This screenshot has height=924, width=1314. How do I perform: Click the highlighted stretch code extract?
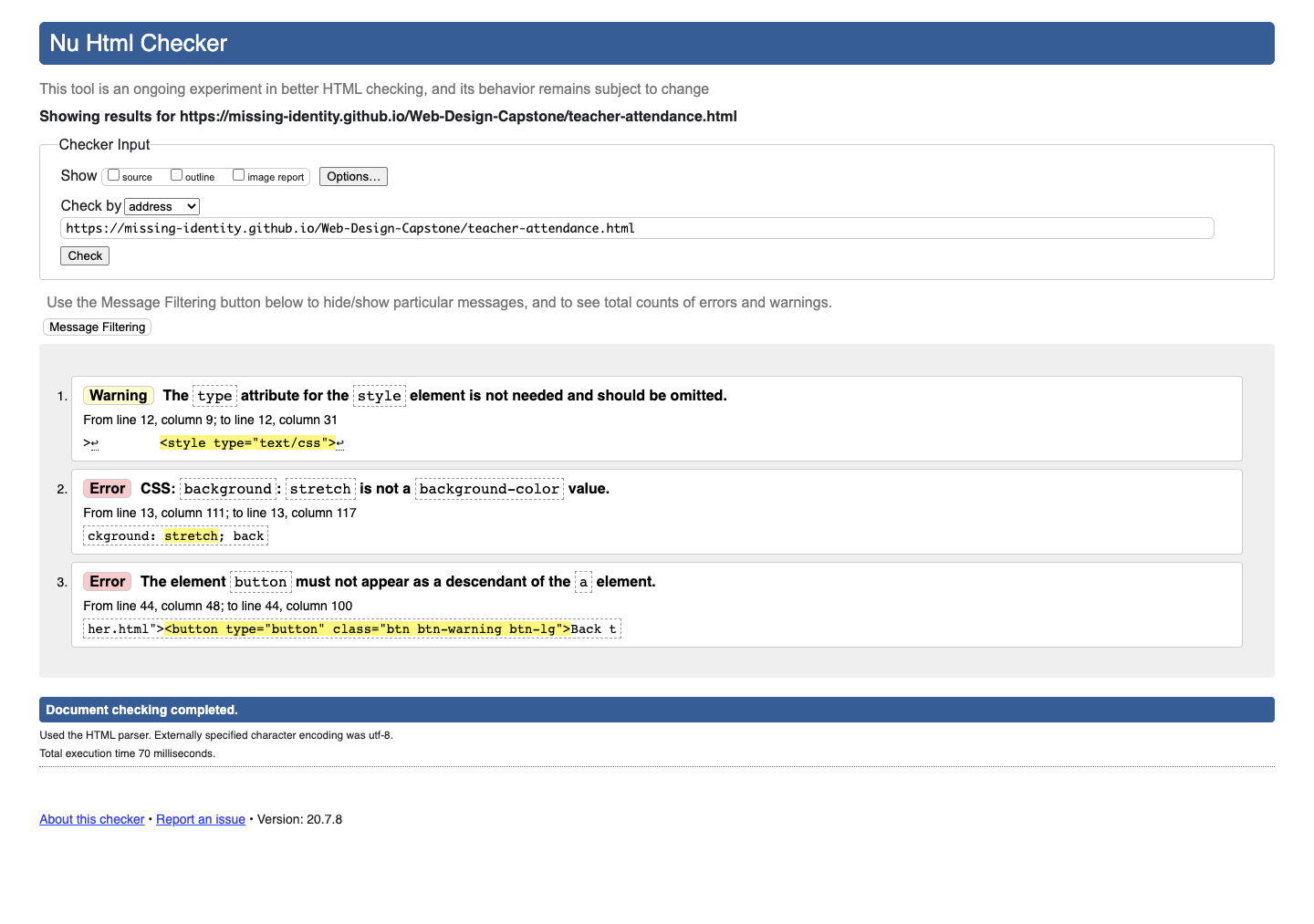[192, 536]
